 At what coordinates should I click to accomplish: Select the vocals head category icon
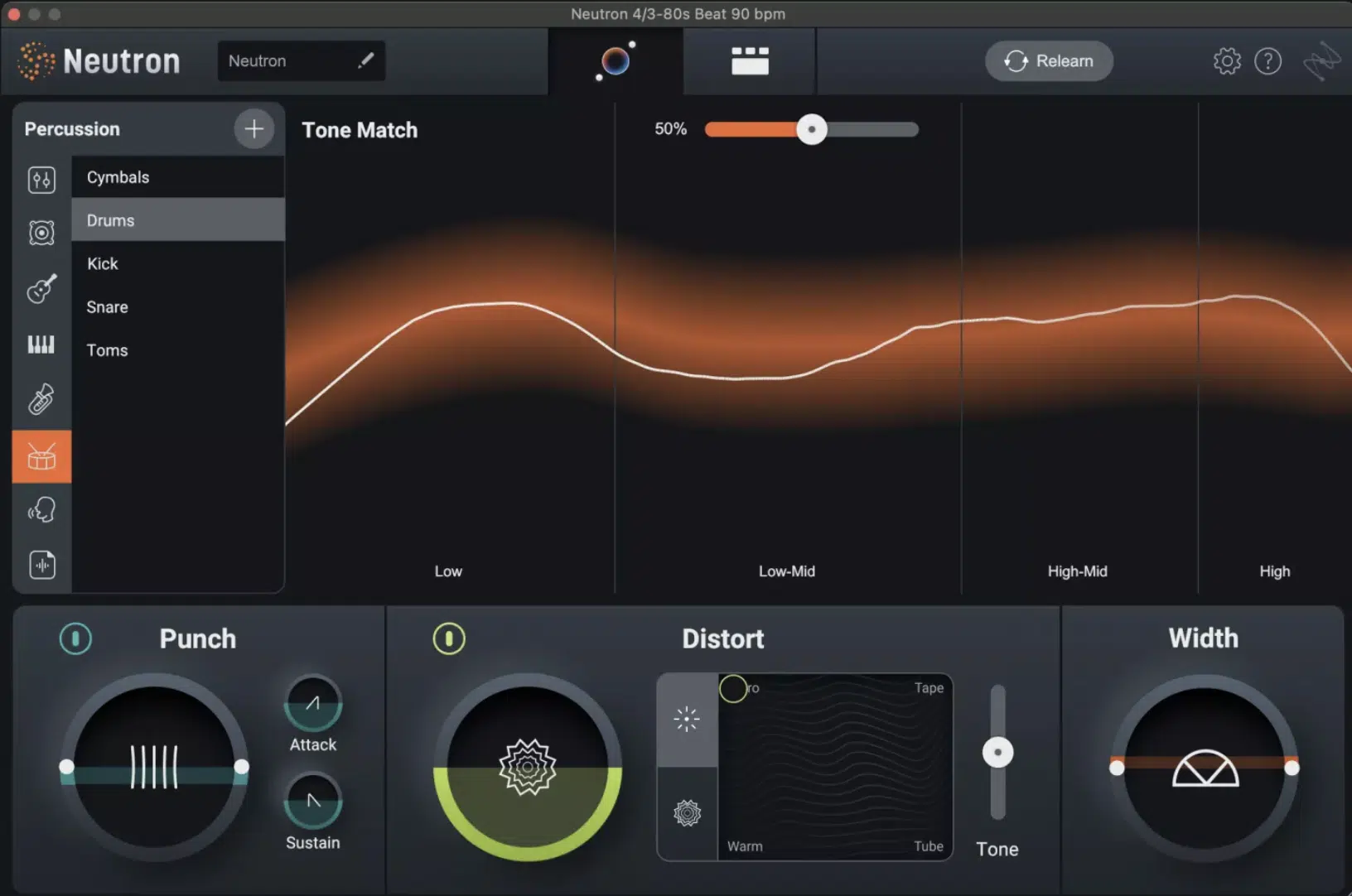tap(41, 509)
